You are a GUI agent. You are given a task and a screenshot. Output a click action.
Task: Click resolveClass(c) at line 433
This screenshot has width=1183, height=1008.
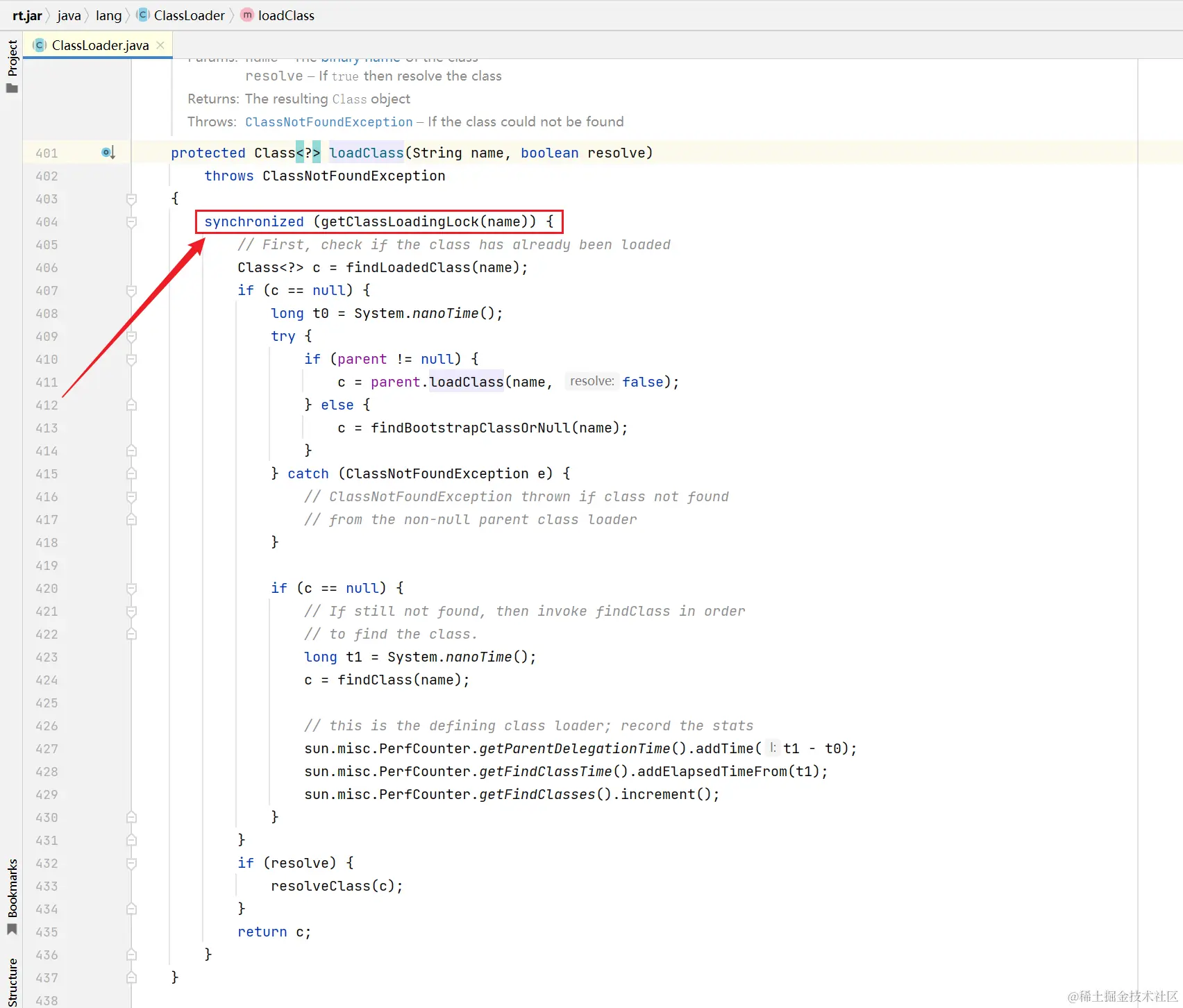click(x=333, y=887)
